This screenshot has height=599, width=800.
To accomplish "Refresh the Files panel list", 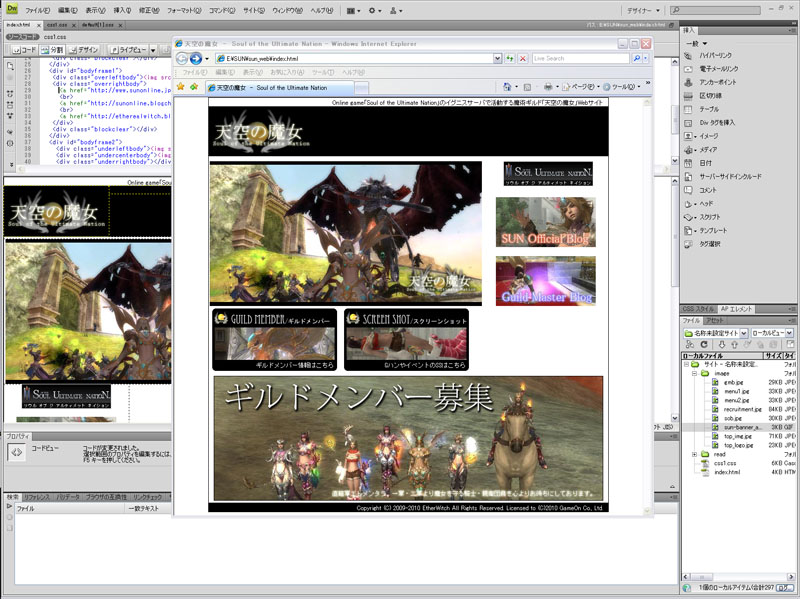I will click(704, 345).
